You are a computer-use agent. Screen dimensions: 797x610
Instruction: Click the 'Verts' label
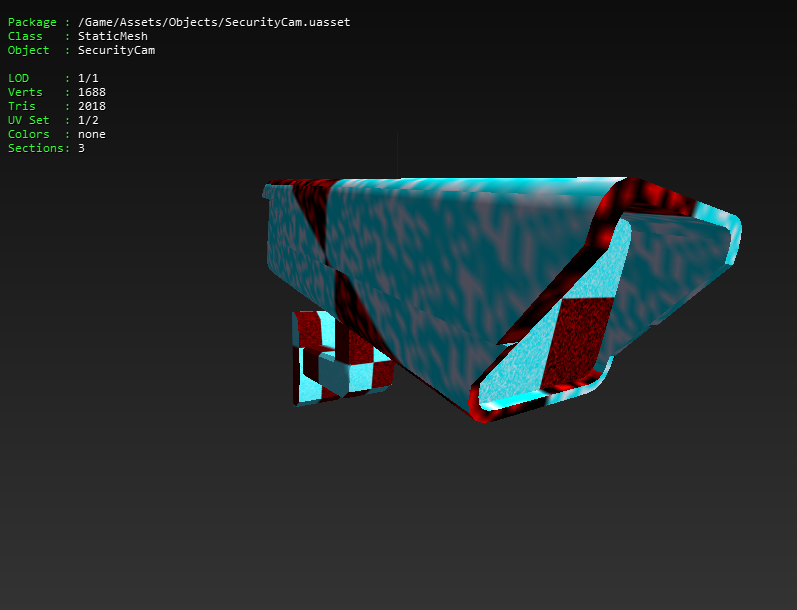[x=25, y=92]
